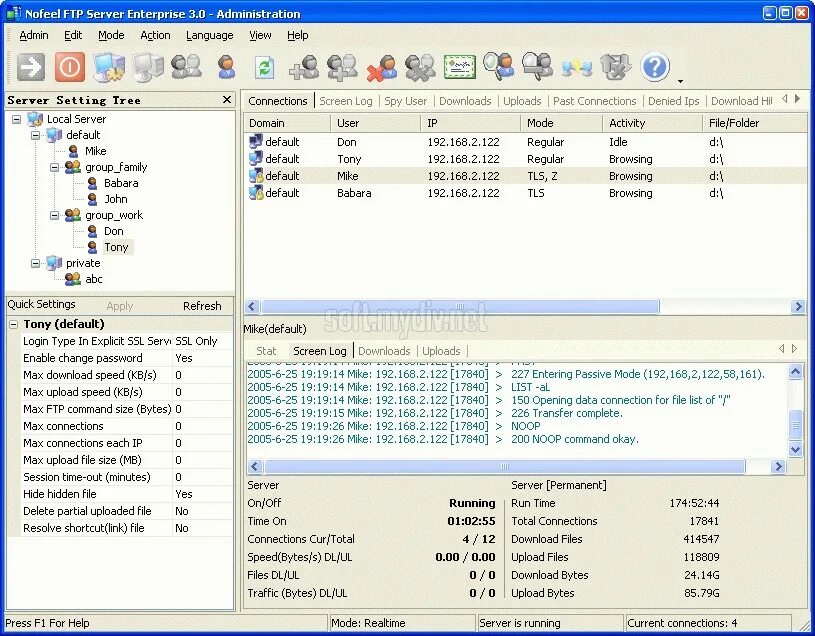Open the Stat tab for Mike
The height and width of the screenshot is (636, 815).
[266, 351]
